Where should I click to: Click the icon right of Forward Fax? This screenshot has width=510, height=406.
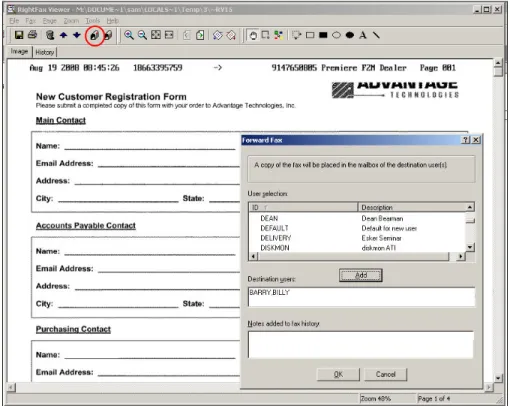108,35
